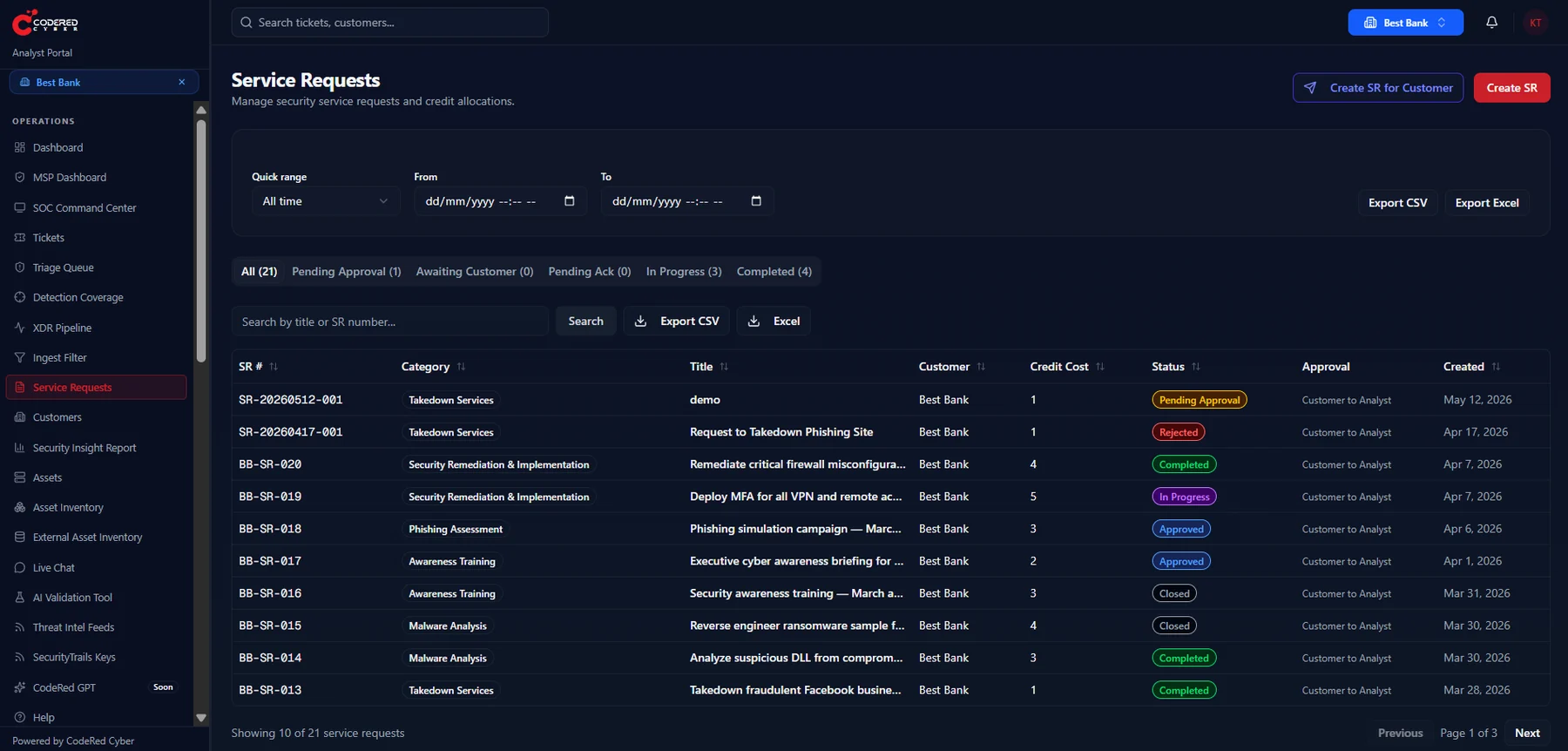Switch to Awaiting Customer (0) tab
This screenshot has width=1568, height=751.
coord(475,272)
